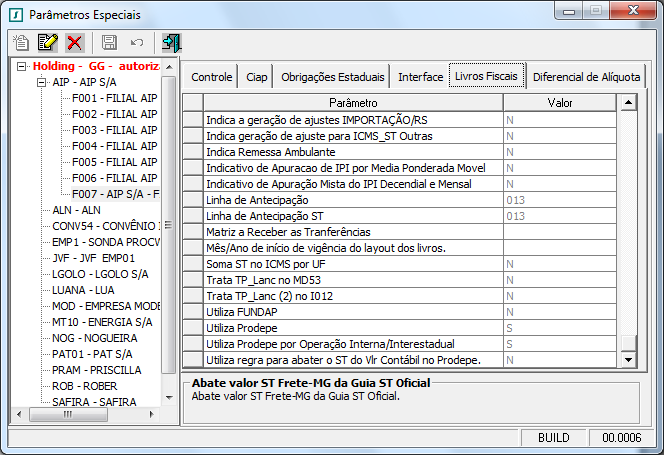The image size is (664, 455).
Task: Open the Ciap tab
Action: click(x=255, y=77)
